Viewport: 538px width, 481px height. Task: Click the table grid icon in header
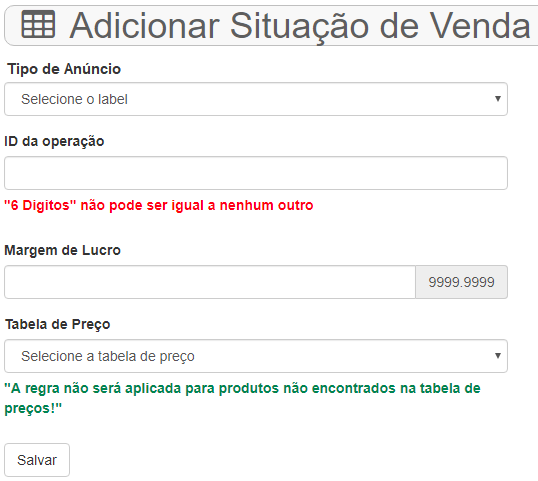(38, 24)
